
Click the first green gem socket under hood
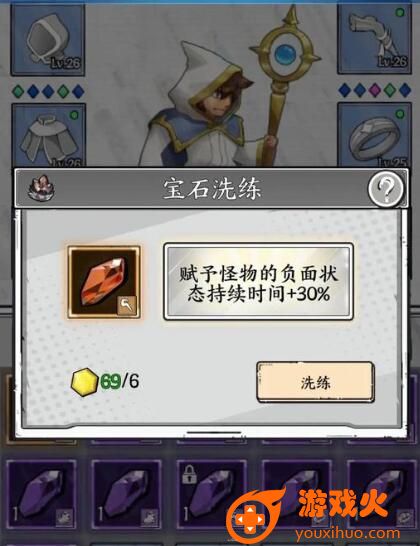click(18, 91)
